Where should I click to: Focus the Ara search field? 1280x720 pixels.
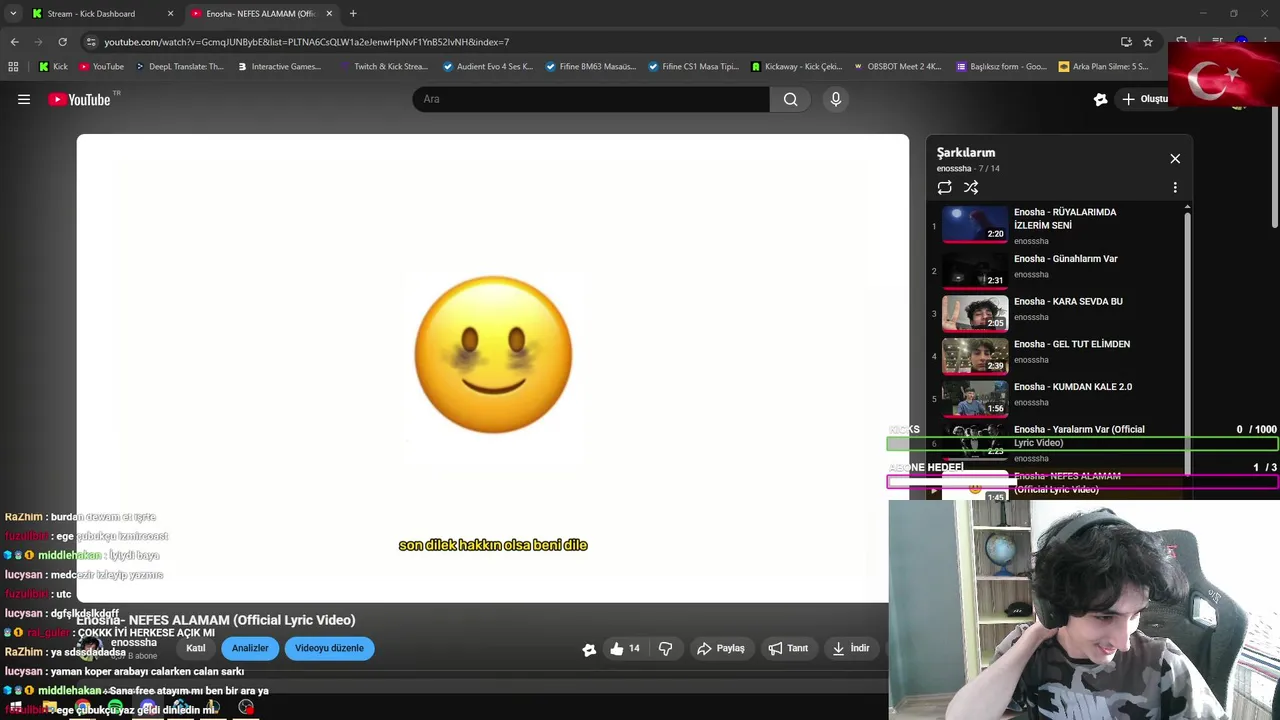coord(591,99)
